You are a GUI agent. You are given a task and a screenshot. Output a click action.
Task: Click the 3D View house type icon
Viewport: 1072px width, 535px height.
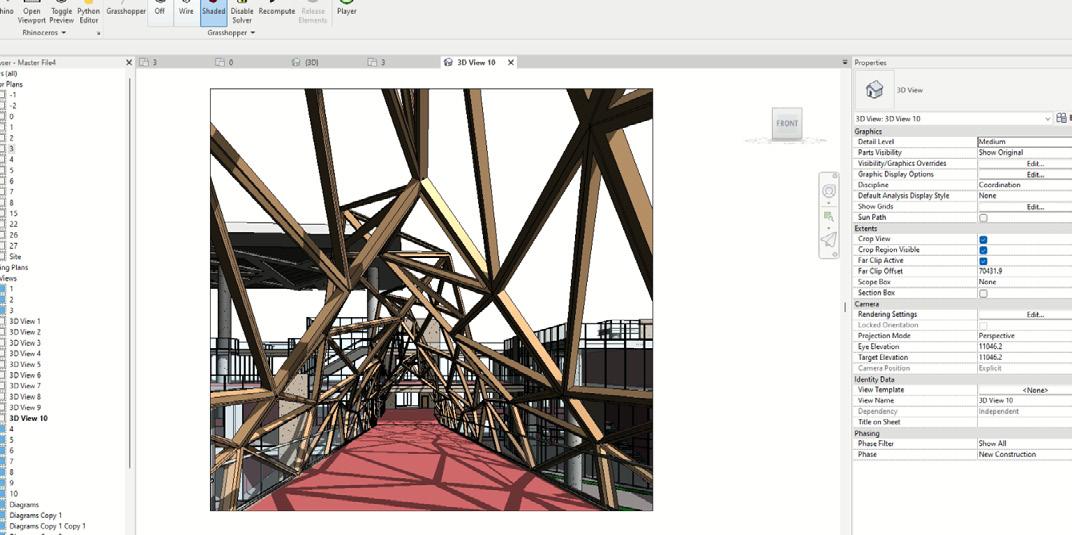(874, 90)
